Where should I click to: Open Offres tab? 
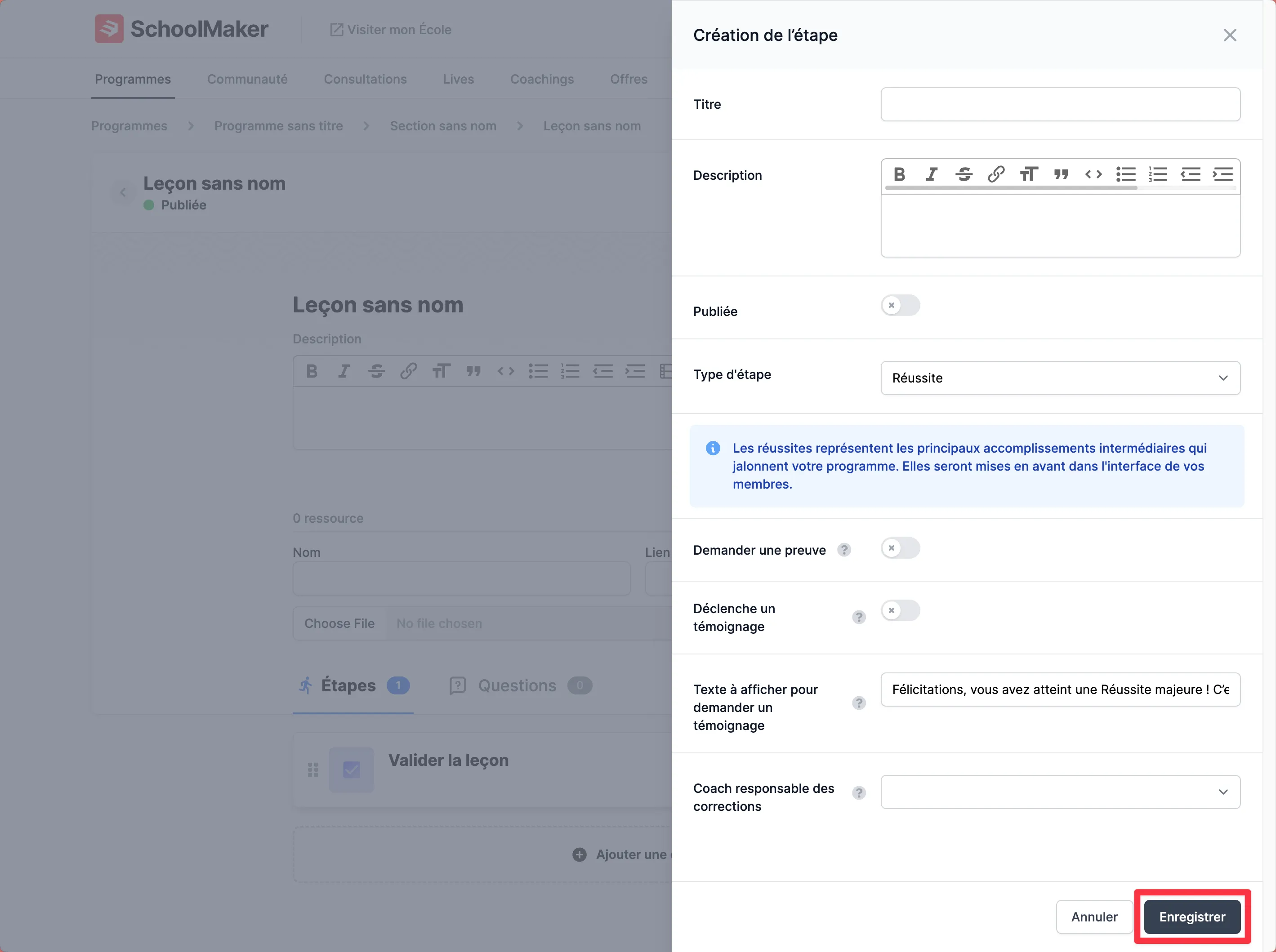click(629, 79)
